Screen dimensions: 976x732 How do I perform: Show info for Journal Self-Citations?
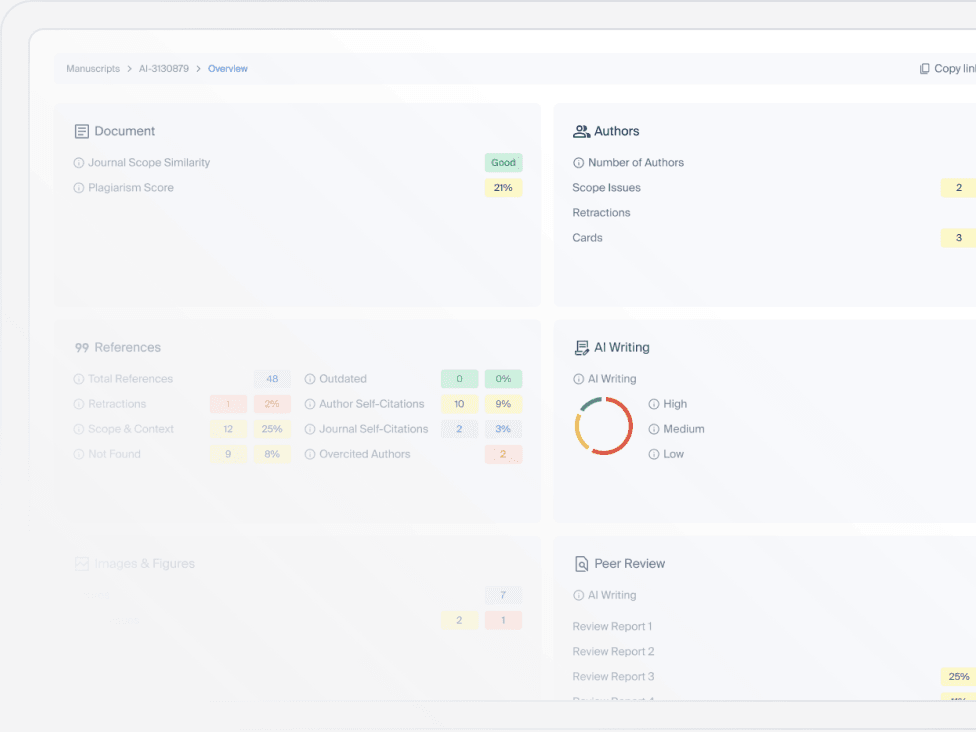310,429
